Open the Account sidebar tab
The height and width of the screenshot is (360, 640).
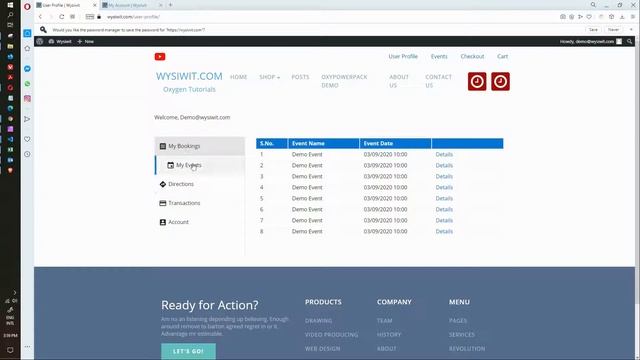200,222
